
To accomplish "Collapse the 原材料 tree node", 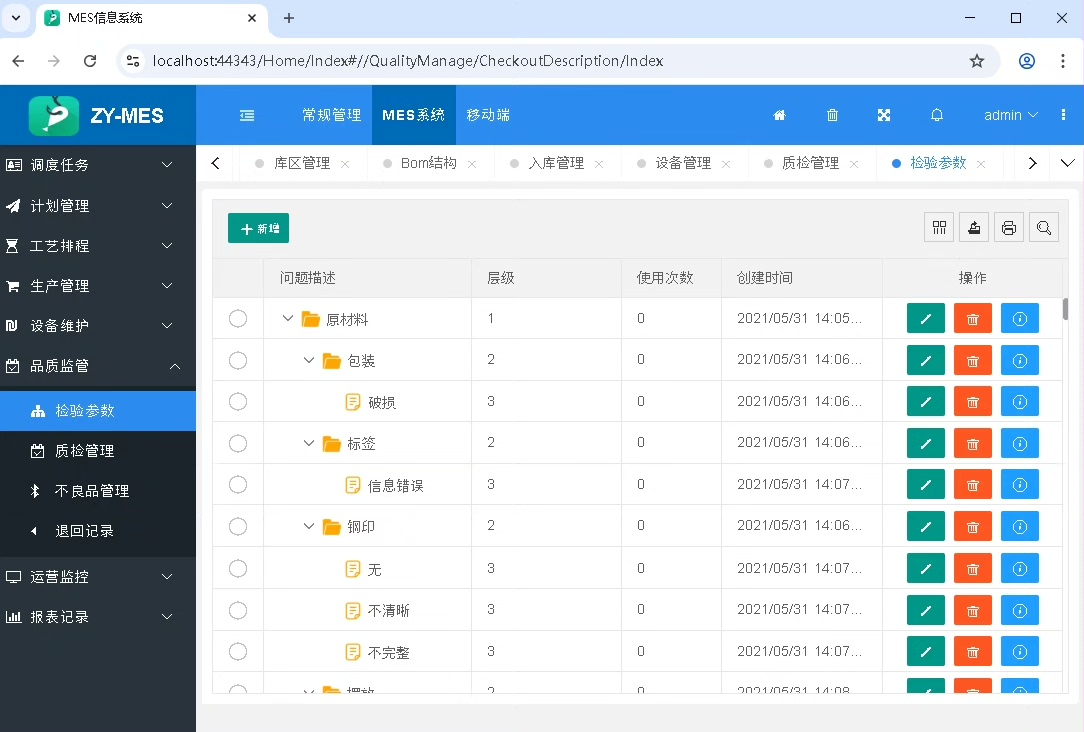I will point(288,319).
